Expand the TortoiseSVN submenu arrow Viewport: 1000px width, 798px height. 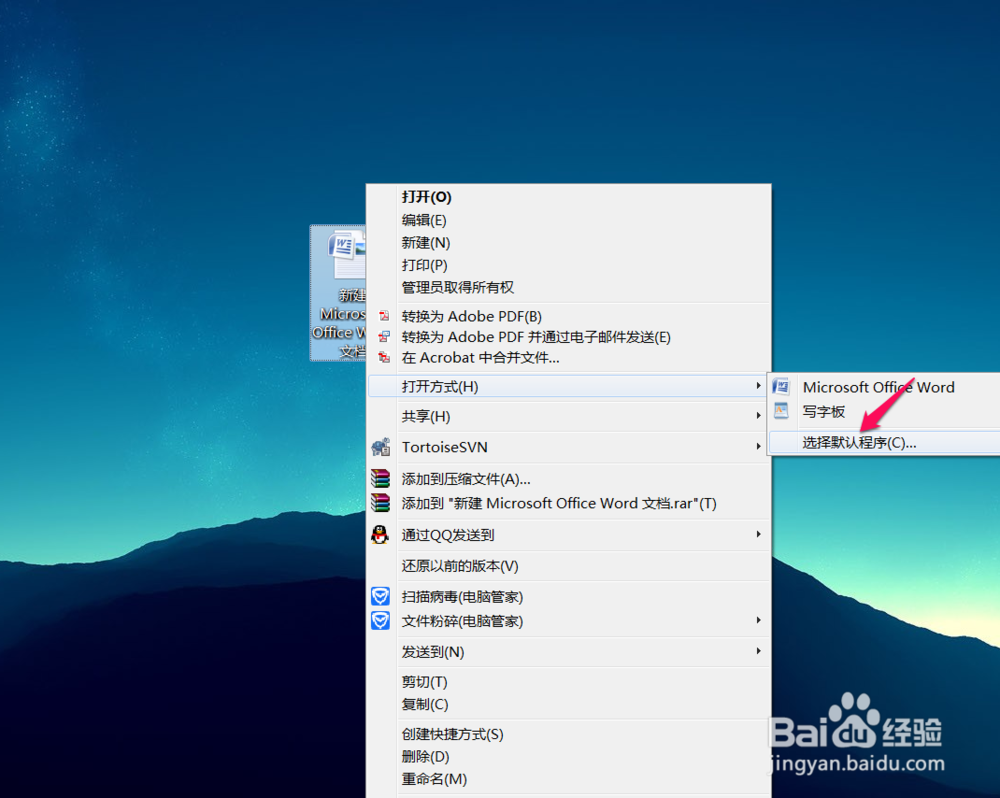(758, 447)
